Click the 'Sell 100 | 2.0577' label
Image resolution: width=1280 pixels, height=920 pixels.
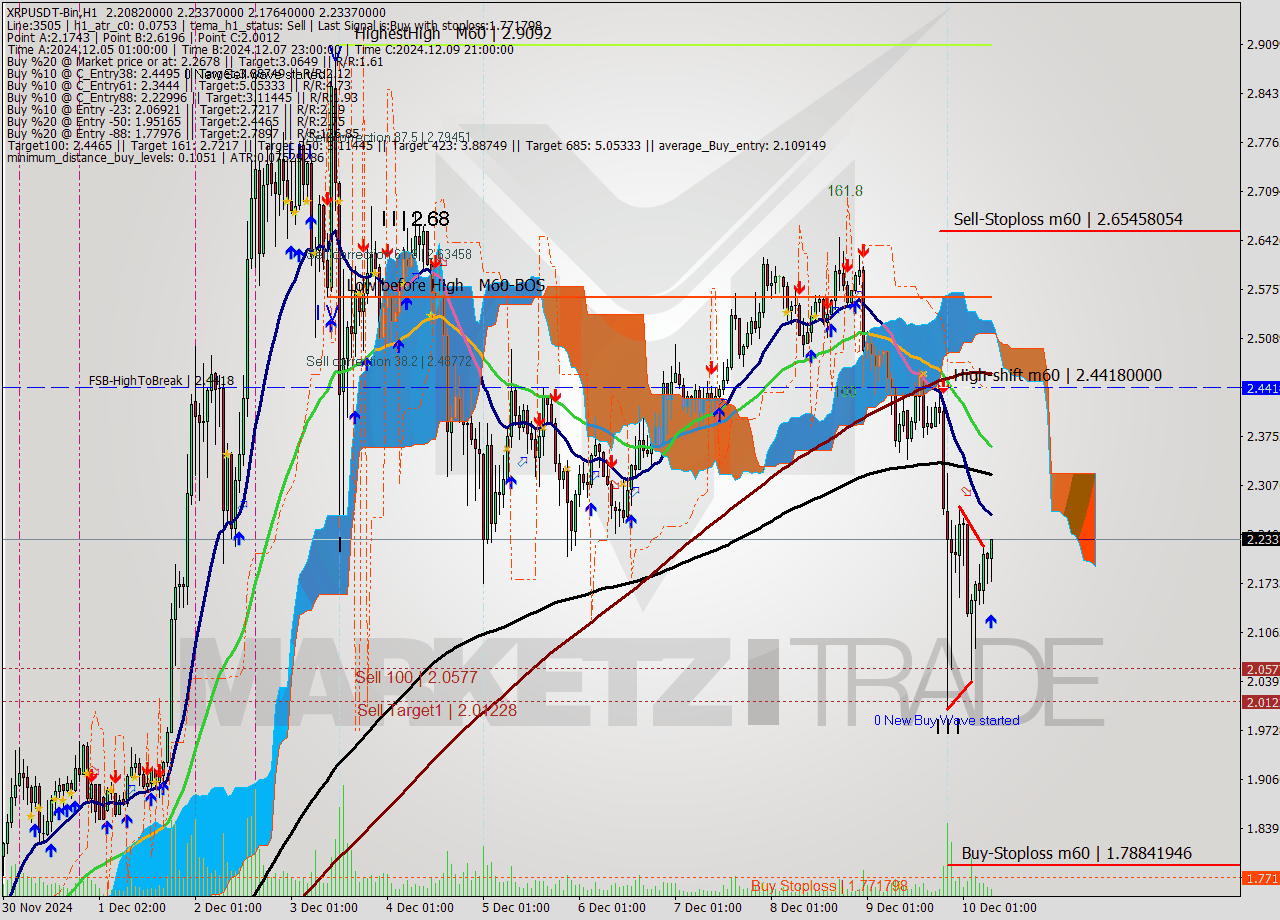(416, 677)
